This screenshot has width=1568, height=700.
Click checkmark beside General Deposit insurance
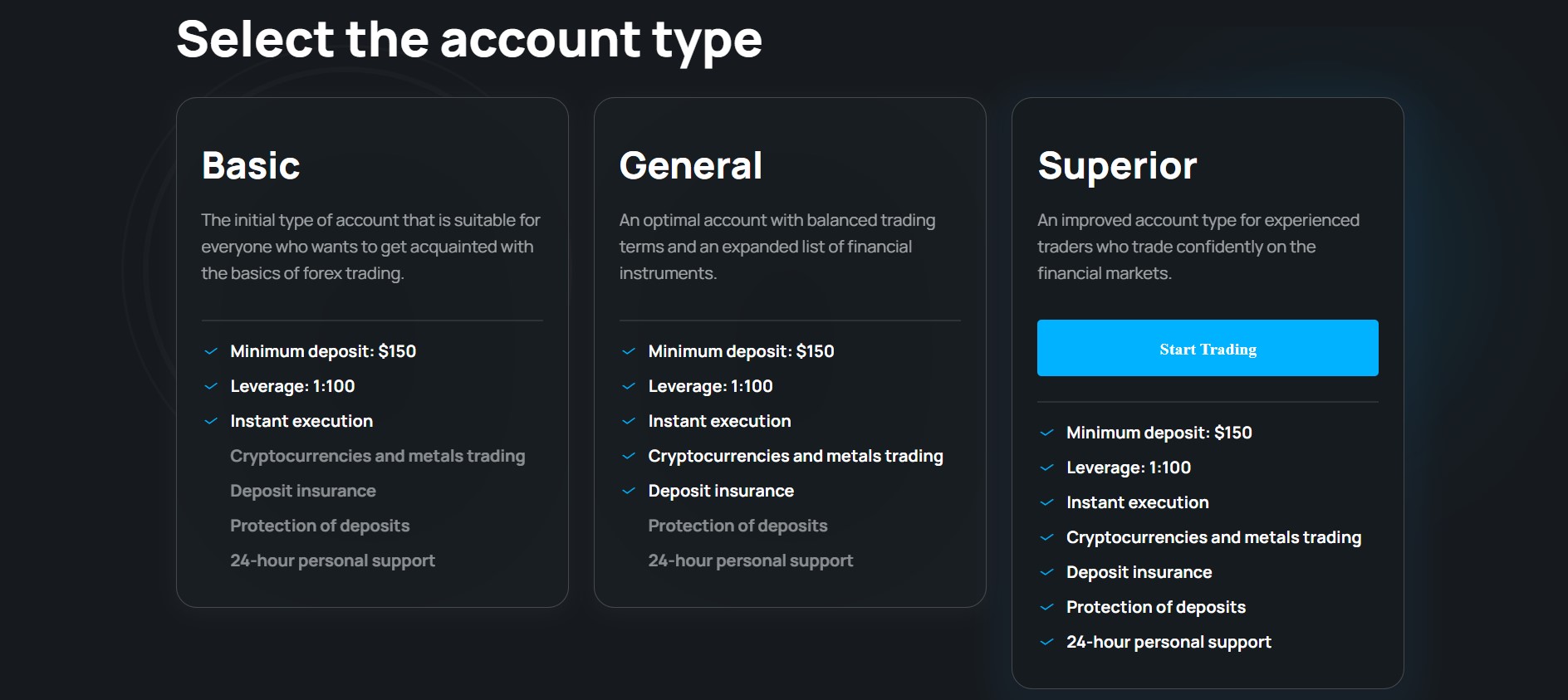tap(629, 491)
